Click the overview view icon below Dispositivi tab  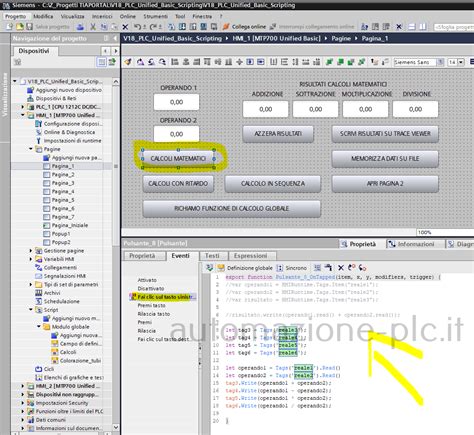click(101, 62)
